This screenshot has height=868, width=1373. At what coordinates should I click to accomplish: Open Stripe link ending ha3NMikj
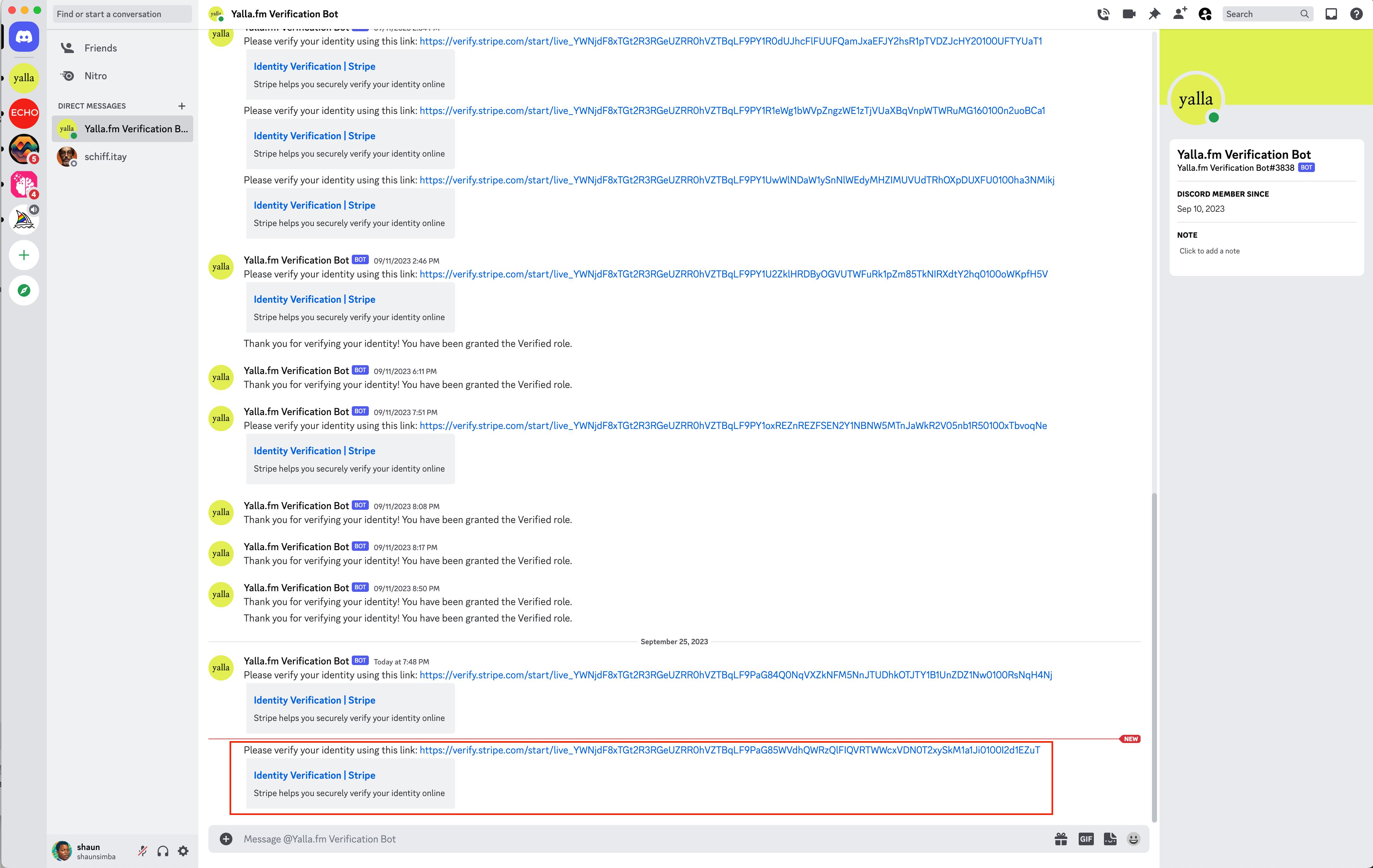click(737, 180)
